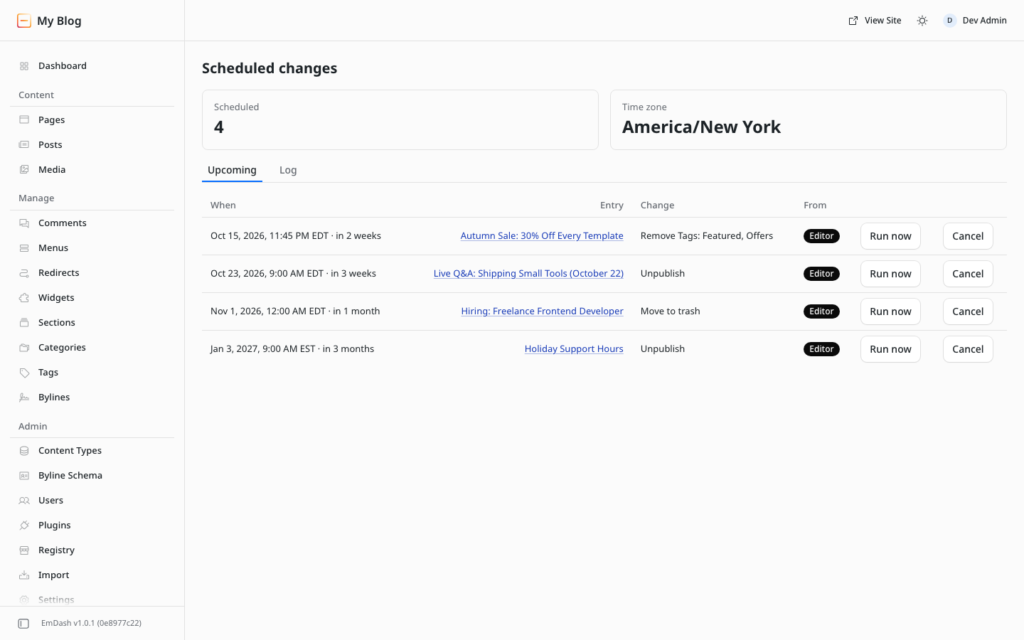Cancel the Live Q&A scheduled change
The height and width of the screenshot is (640, 1024).
click(x=967, y=274)
